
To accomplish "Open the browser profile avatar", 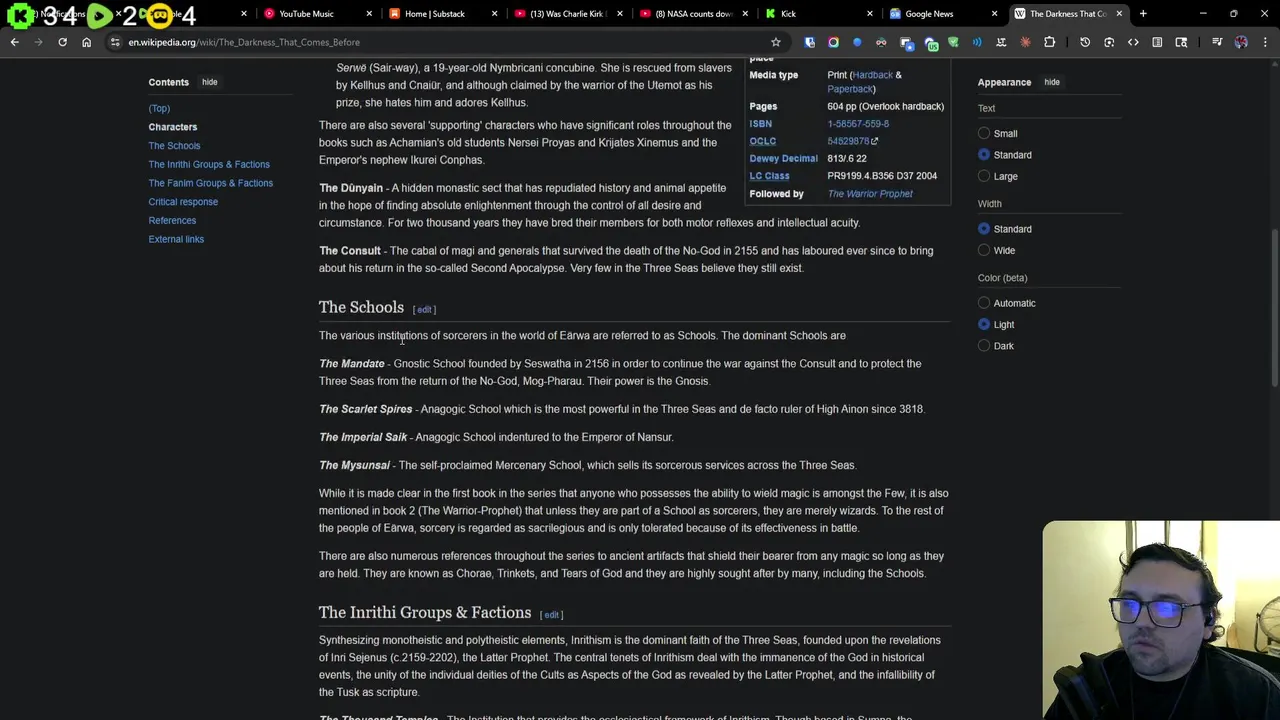I will pyautogui.click(x=1241, y=42).
